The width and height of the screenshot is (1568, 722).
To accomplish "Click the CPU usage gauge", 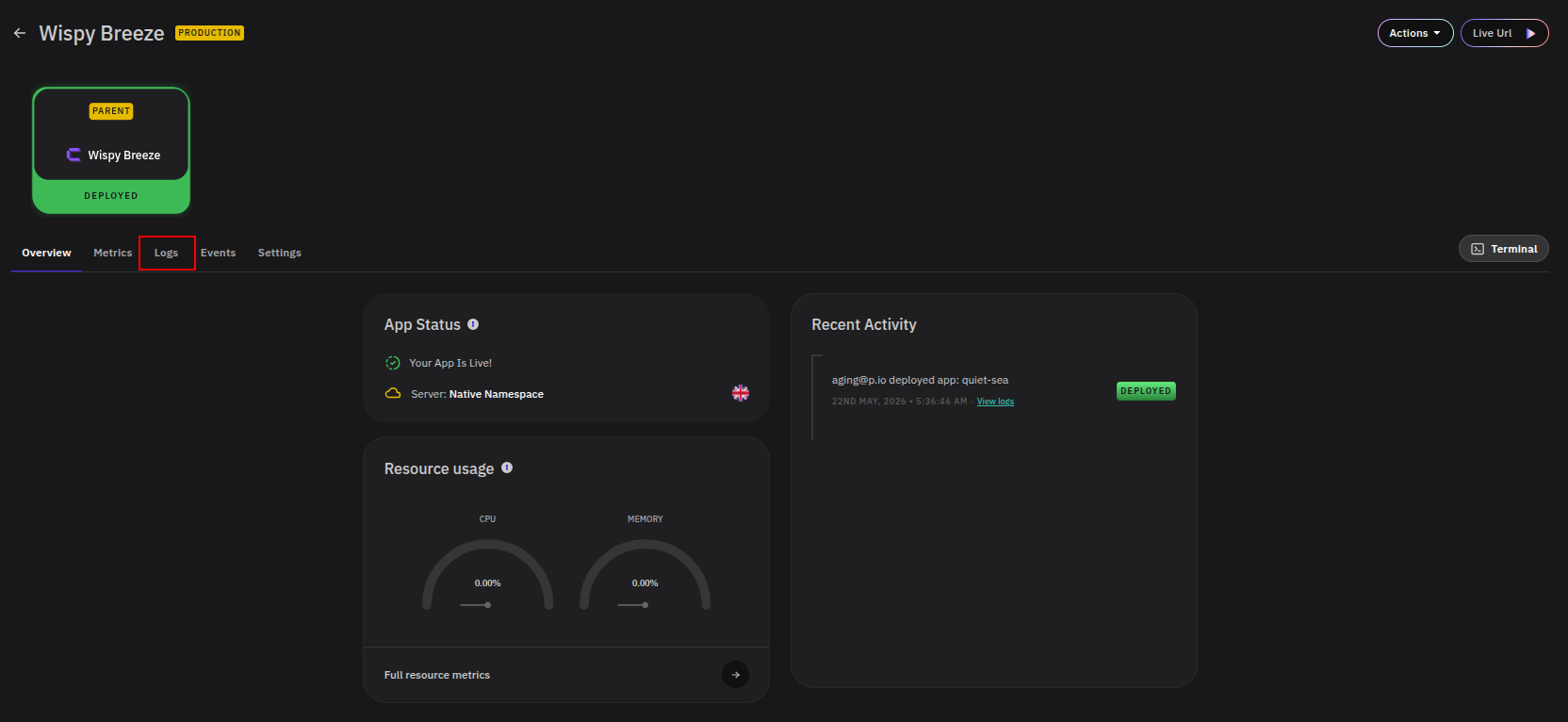I will click(487, 575).
